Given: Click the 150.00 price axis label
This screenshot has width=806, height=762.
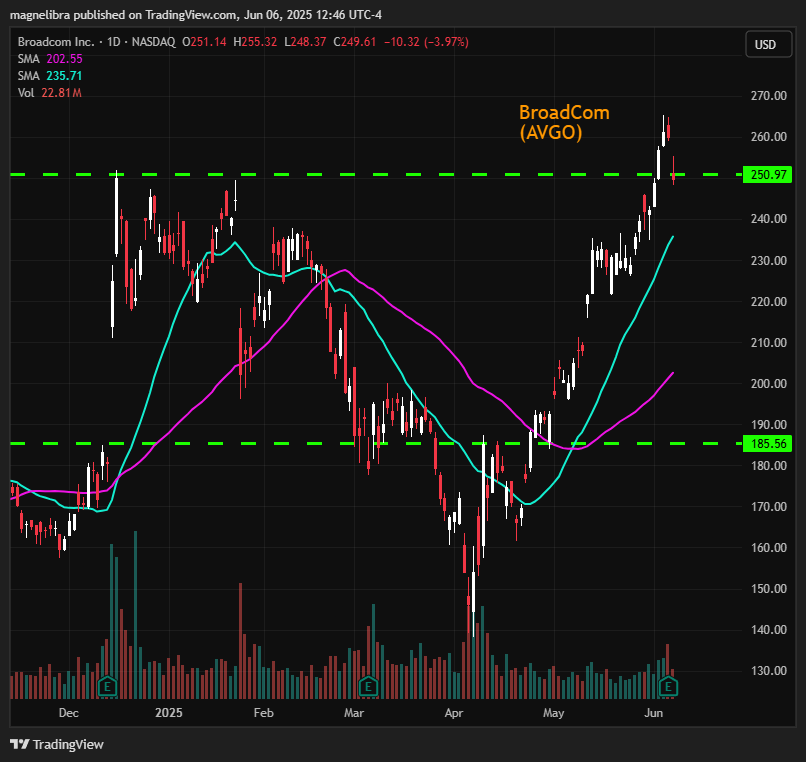Looking at the screenshot, I should (768, 589).
